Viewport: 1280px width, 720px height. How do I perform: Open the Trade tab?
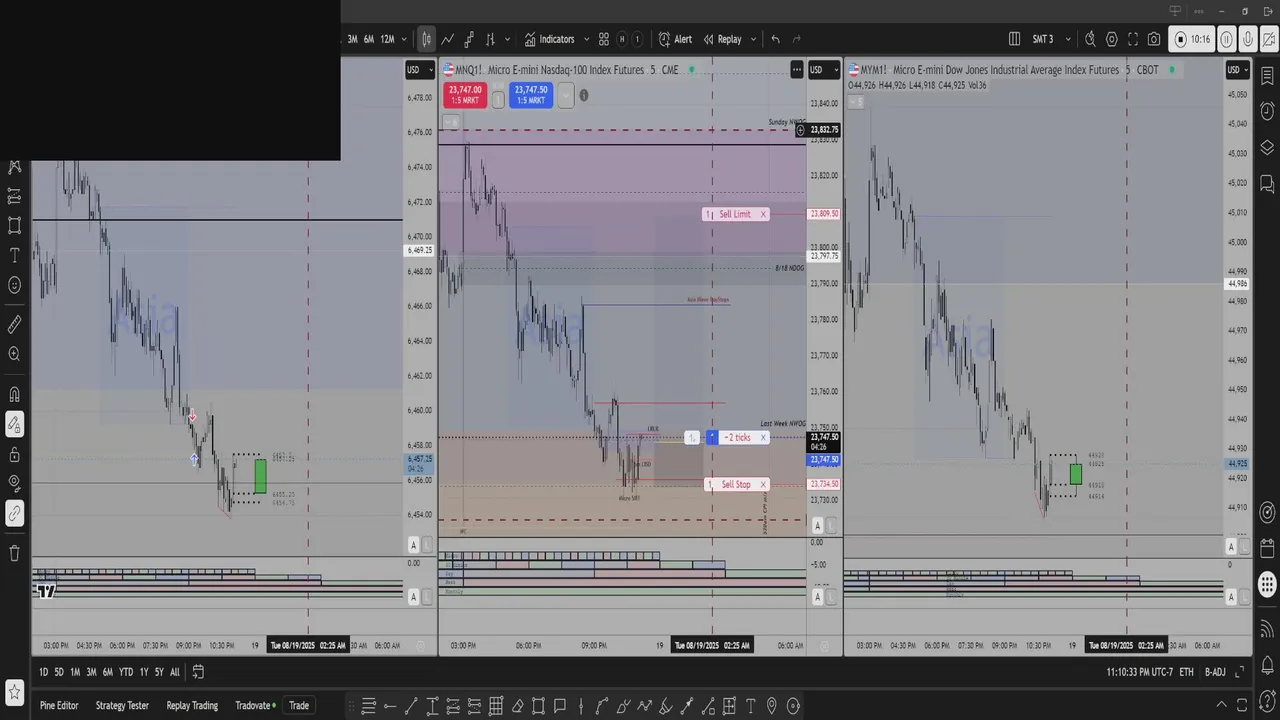click(x=299, y=705)
